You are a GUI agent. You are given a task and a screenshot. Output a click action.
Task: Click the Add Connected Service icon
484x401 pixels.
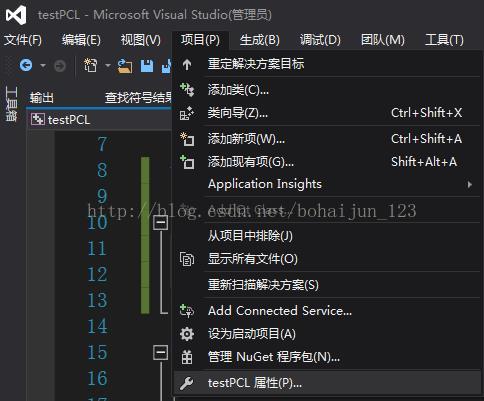[x=187, y=311]
